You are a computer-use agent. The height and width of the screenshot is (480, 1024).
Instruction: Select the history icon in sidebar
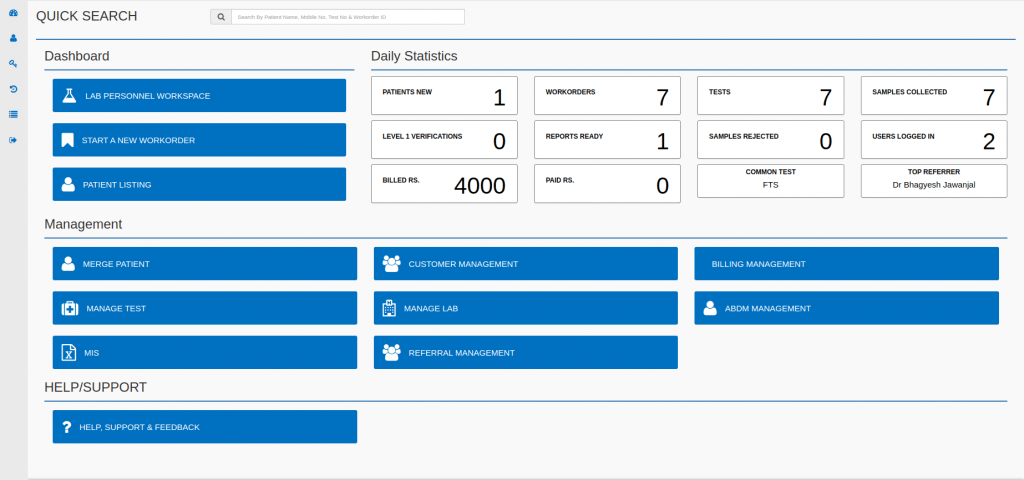point(13,89)
